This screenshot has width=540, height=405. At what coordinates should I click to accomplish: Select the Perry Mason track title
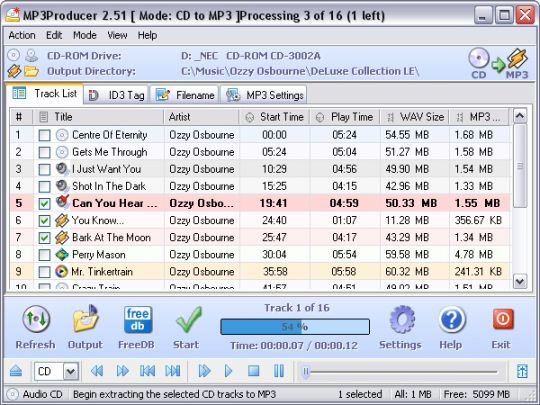pos(98,255)
